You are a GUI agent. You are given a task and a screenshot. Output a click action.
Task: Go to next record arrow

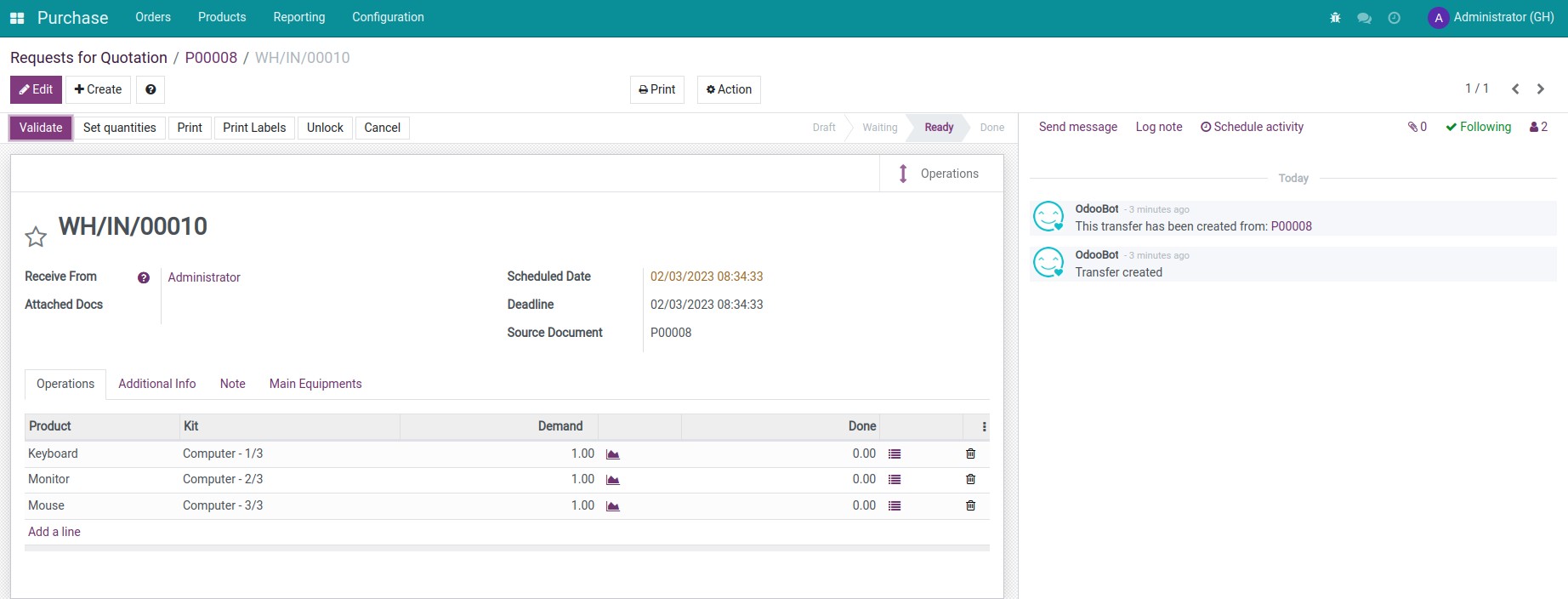(1540, 88)
